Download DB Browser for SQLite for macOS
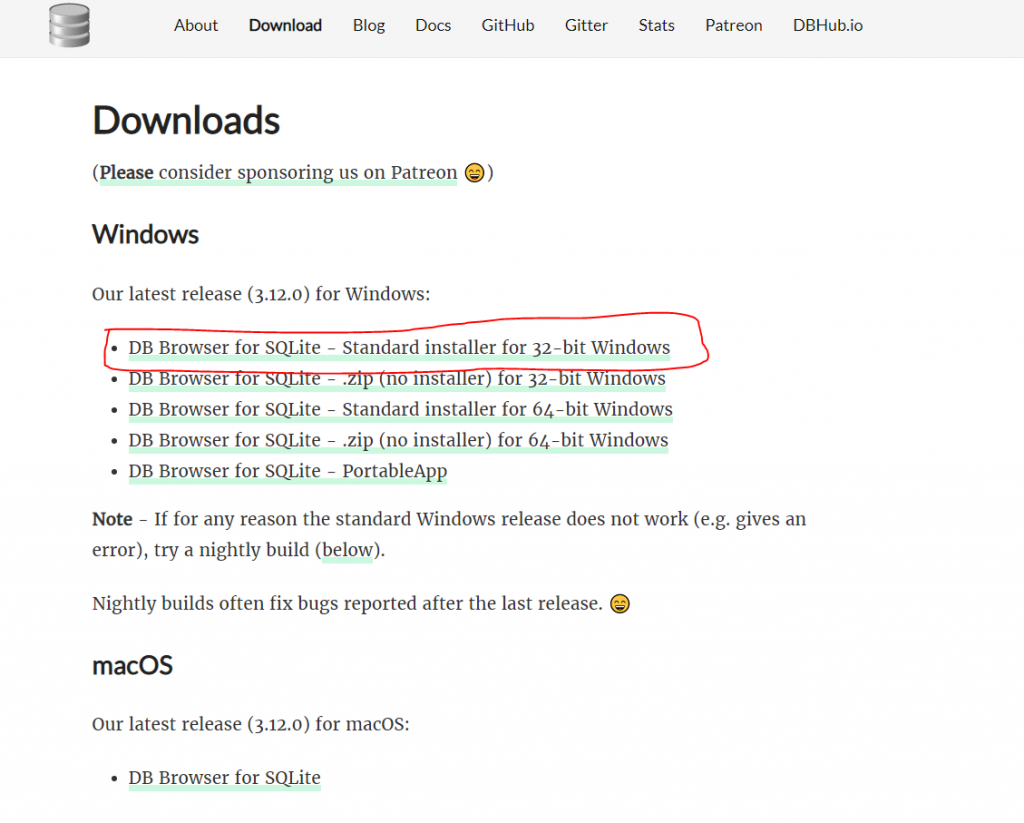1024x823 pixels. [225, 778]
